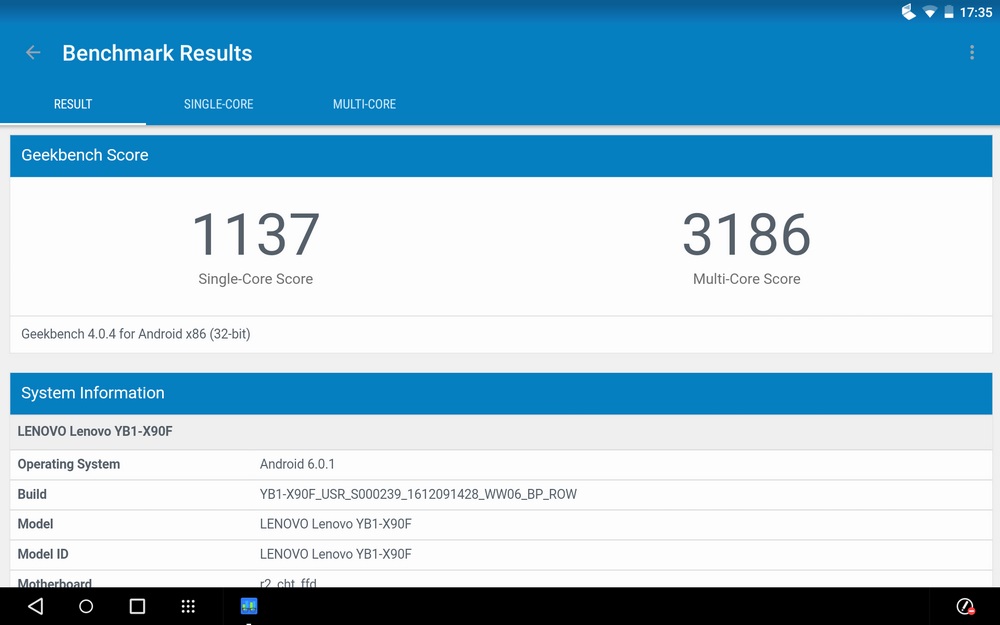The width and height of the screenshot is (1000, 625).
Task: Tap the System Information section header
Action: click(501, 393)
